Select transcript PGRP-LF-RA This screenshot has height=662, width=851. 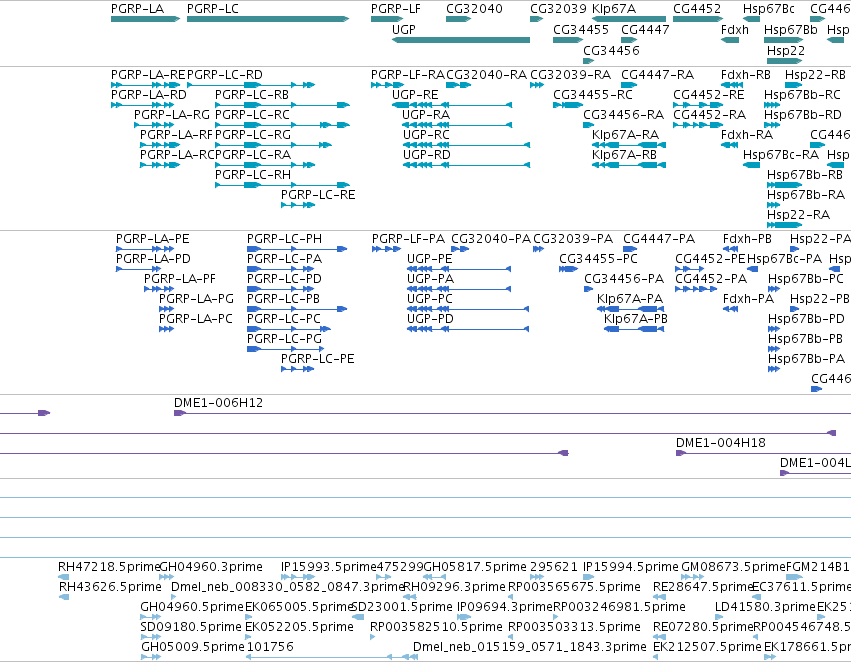408,75
